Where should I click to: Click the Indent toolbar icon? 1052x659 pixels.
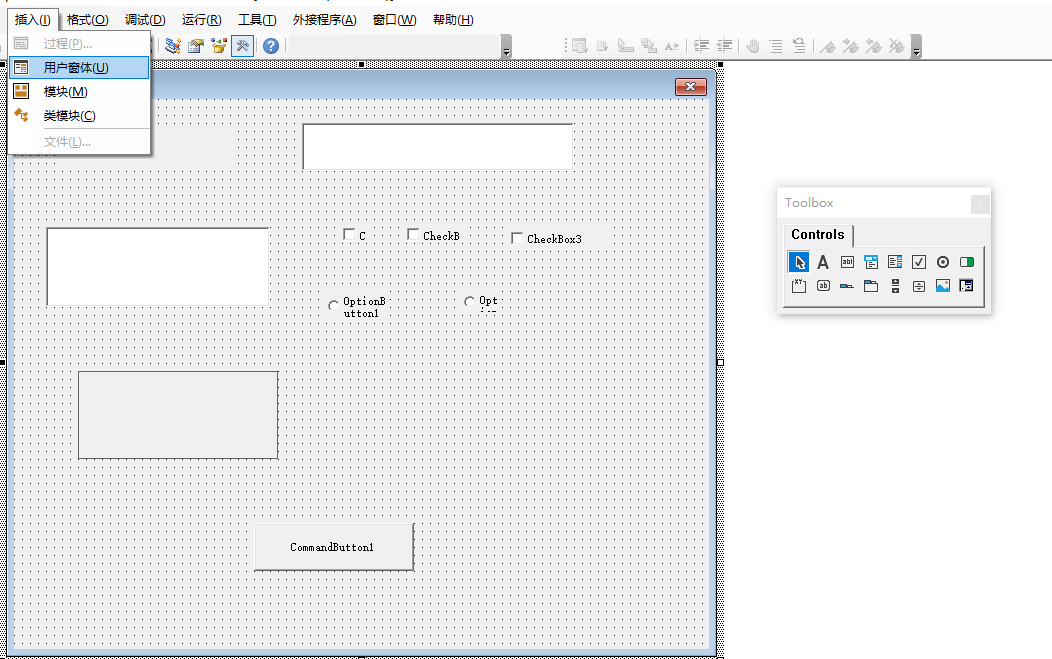pos(702,46)
